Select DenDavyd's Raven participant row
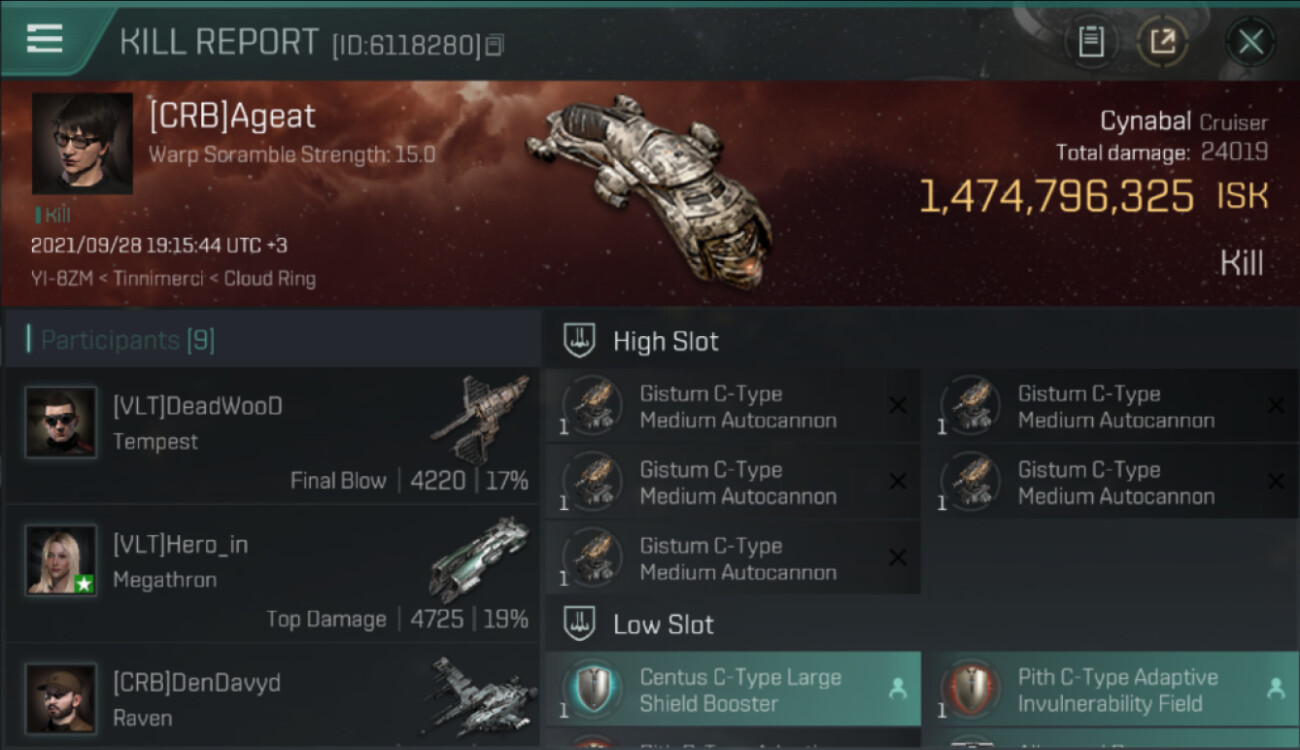The image size is (1300, 750). [272, 697]
